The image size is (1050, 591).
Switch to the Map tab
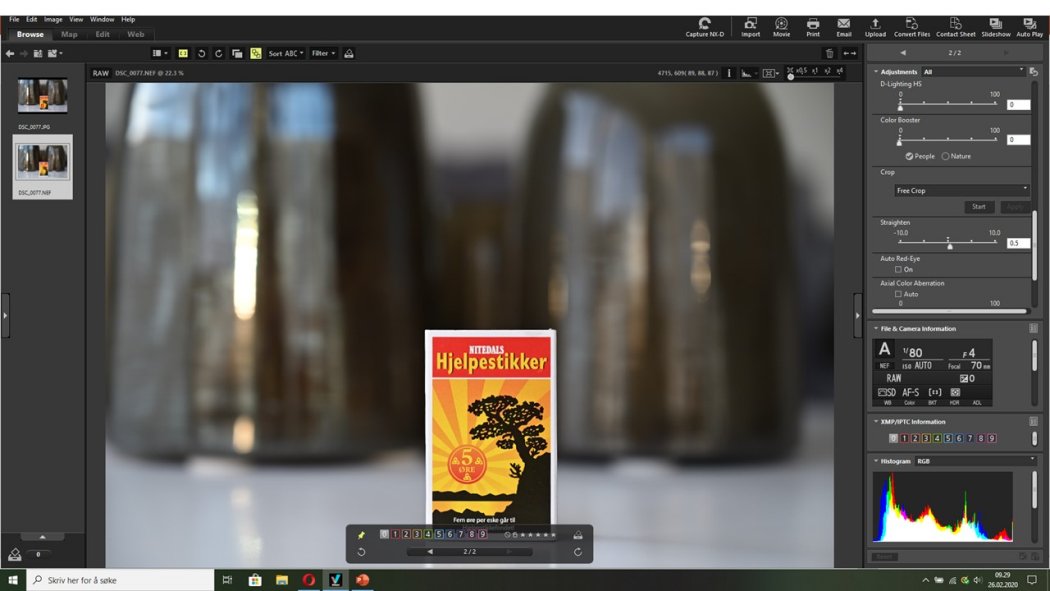69,34
